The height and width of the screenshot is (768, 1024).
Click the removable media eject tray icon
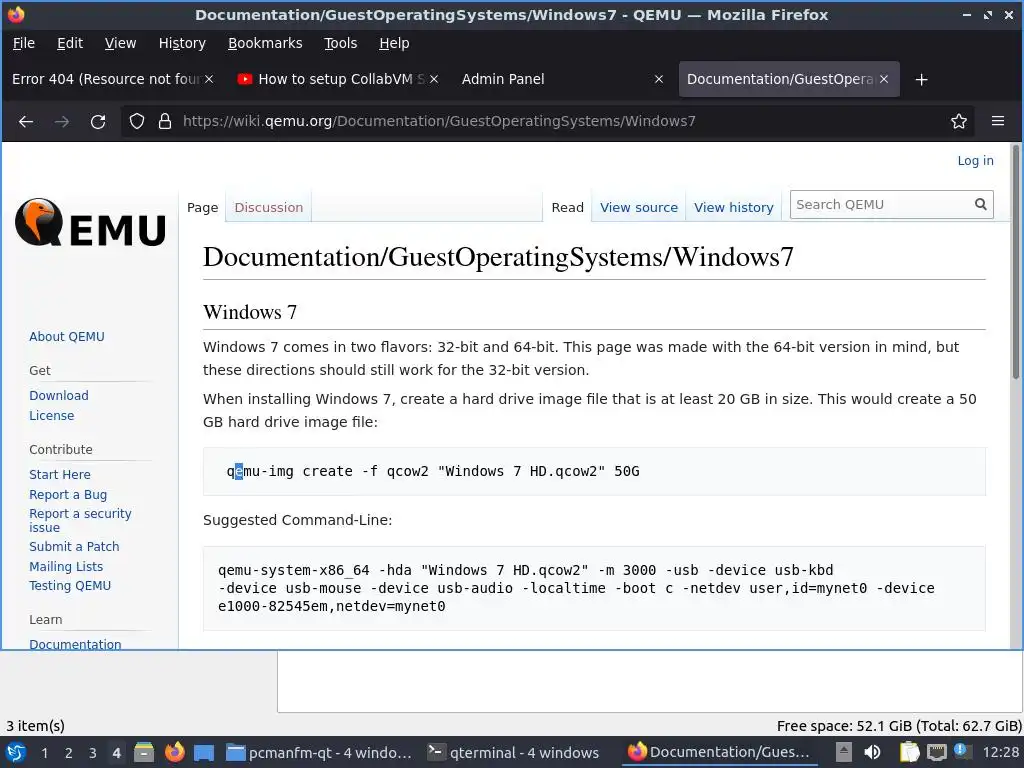tap(844, 753)
